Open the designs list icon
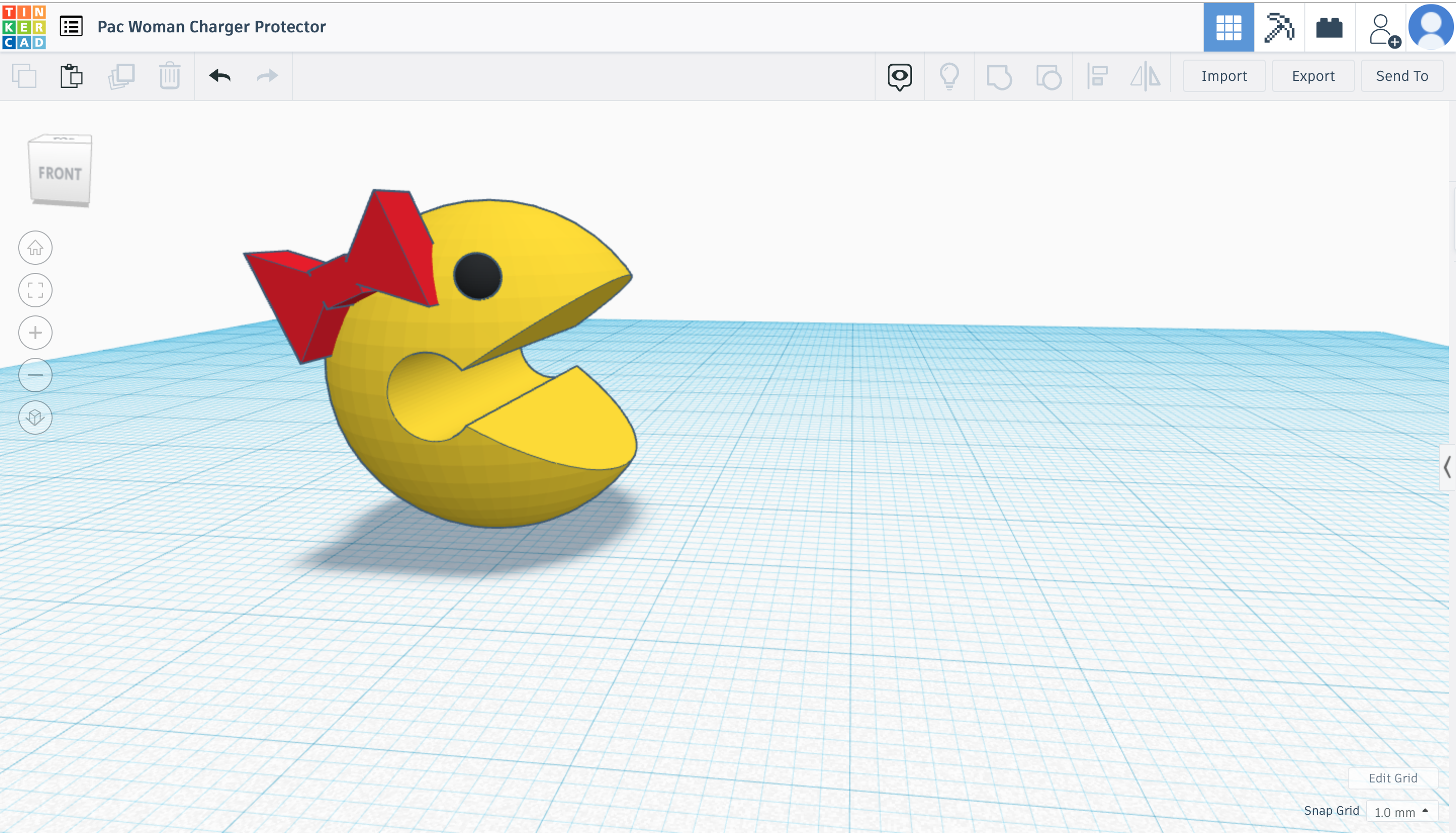1456x833 pixels. 71,26
